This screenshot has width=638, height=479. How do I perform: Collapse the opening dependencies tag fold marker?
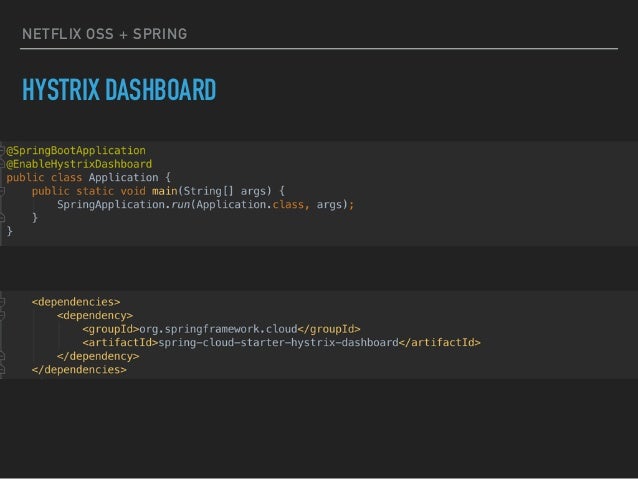[x=2, y=302]
